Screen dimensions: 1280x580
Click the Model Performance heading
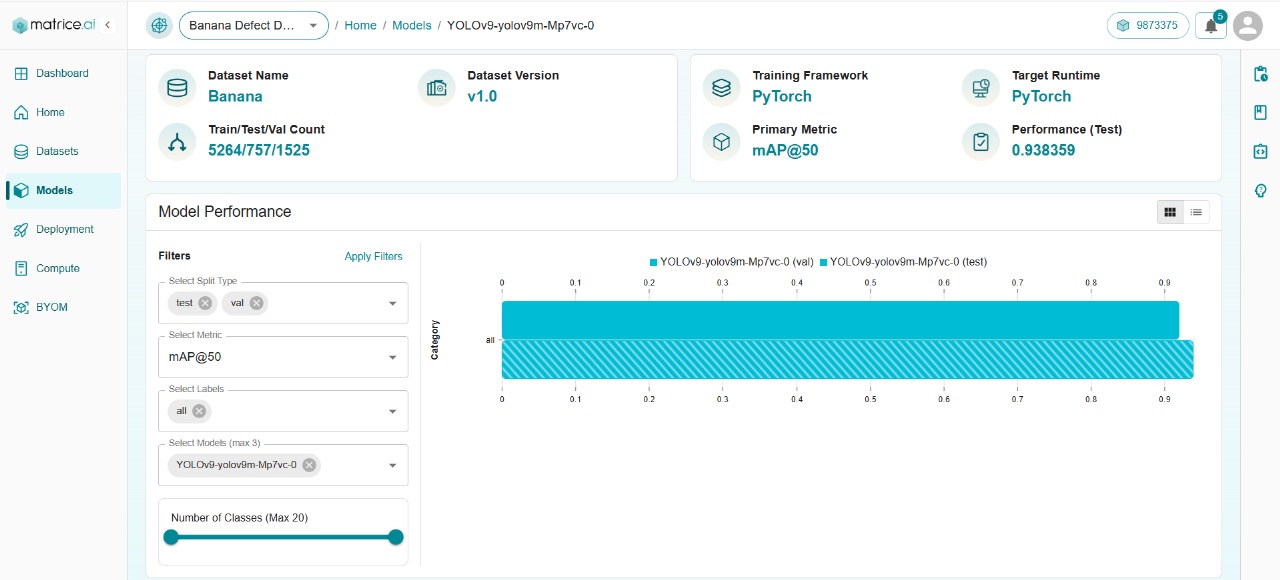(225, 212)
